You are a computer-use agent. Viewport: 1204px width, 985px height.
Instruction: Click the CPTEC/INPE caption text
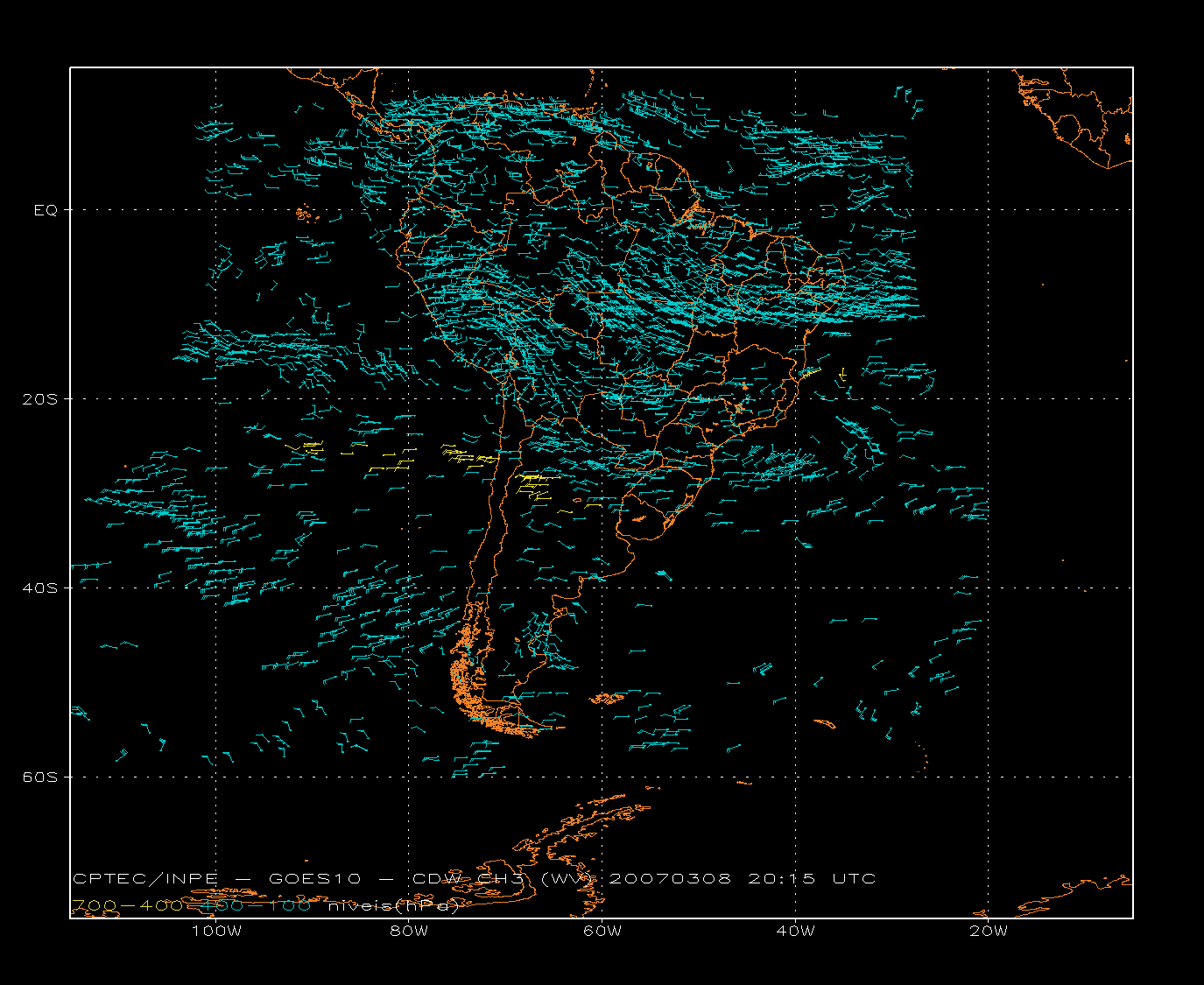click(144, 878)
